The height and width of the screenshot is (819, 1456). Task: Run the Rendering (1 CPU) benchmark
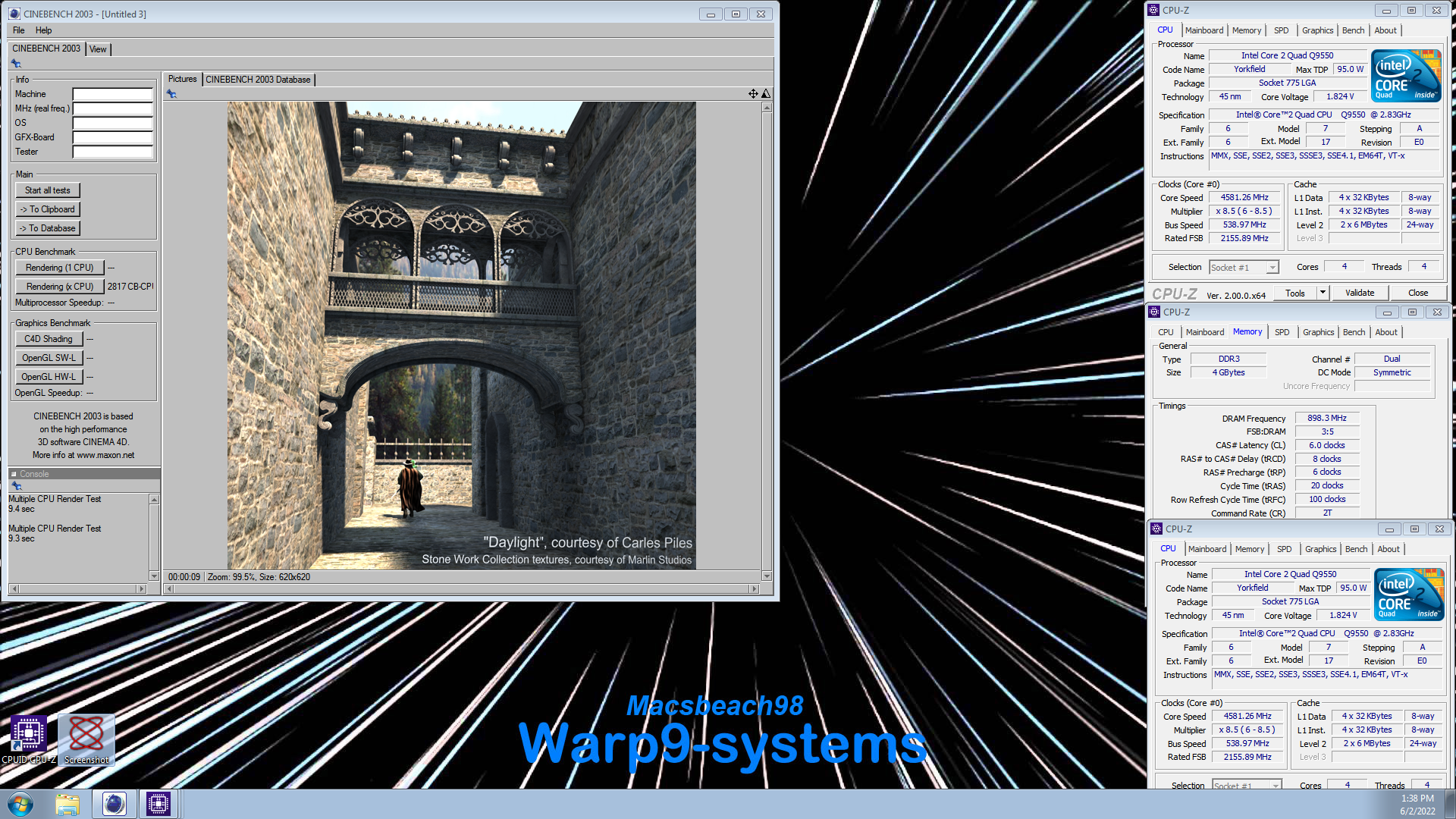60,268
